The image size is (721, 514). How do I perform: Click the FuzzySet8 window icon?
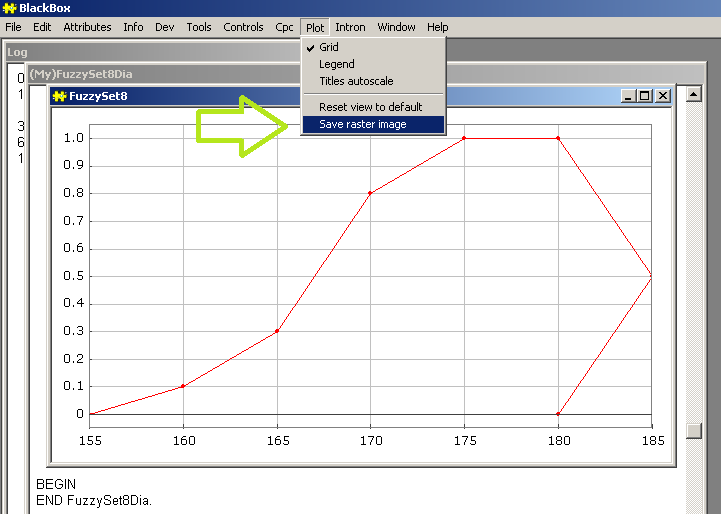[x=59, y=96]
